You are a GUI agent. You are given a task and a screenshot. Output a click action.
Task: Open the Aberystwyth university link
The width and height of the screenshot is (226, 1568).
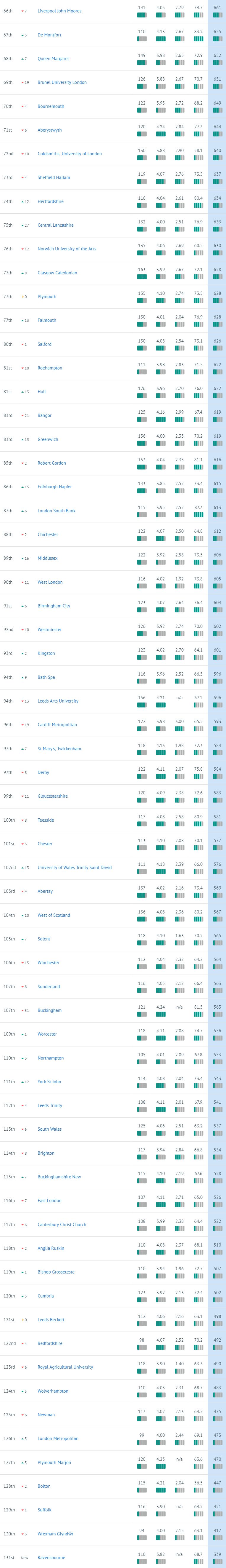(x=50, y=130)
